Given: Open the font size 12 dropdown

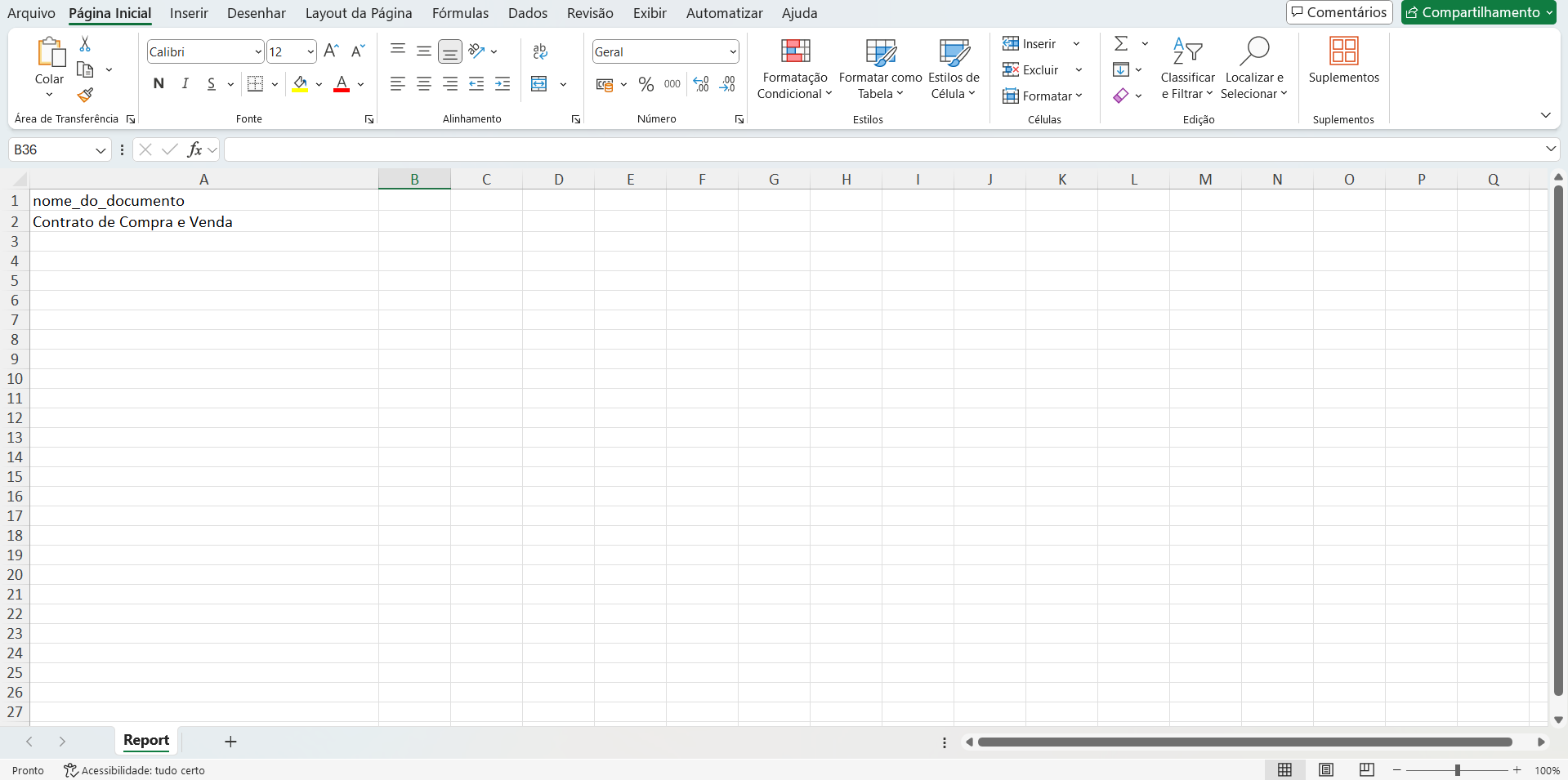Looking at the screenshot, I should coord(310,51).
